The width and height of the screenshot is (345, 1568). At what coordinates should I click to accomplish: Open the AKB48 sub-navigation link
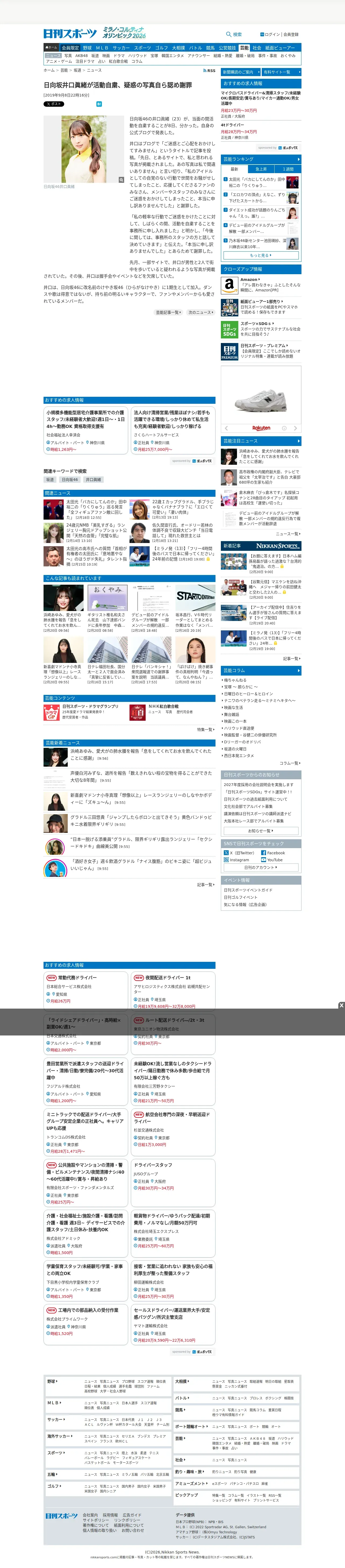pos(81,55)
